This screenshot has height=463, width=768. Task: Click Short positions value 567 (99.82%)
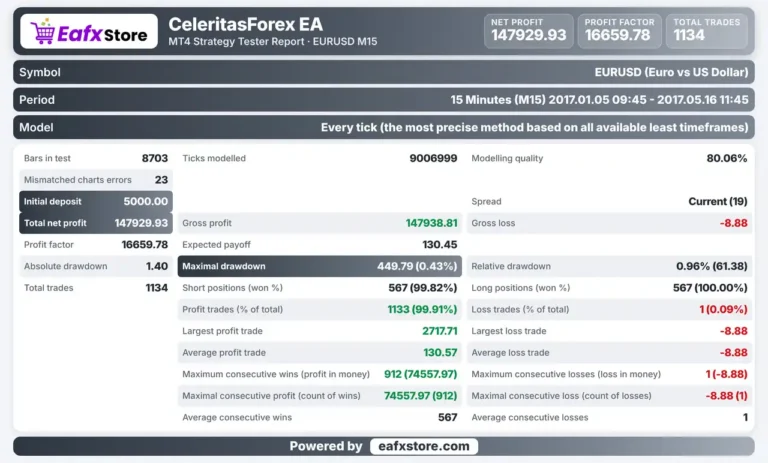(423, 288)
